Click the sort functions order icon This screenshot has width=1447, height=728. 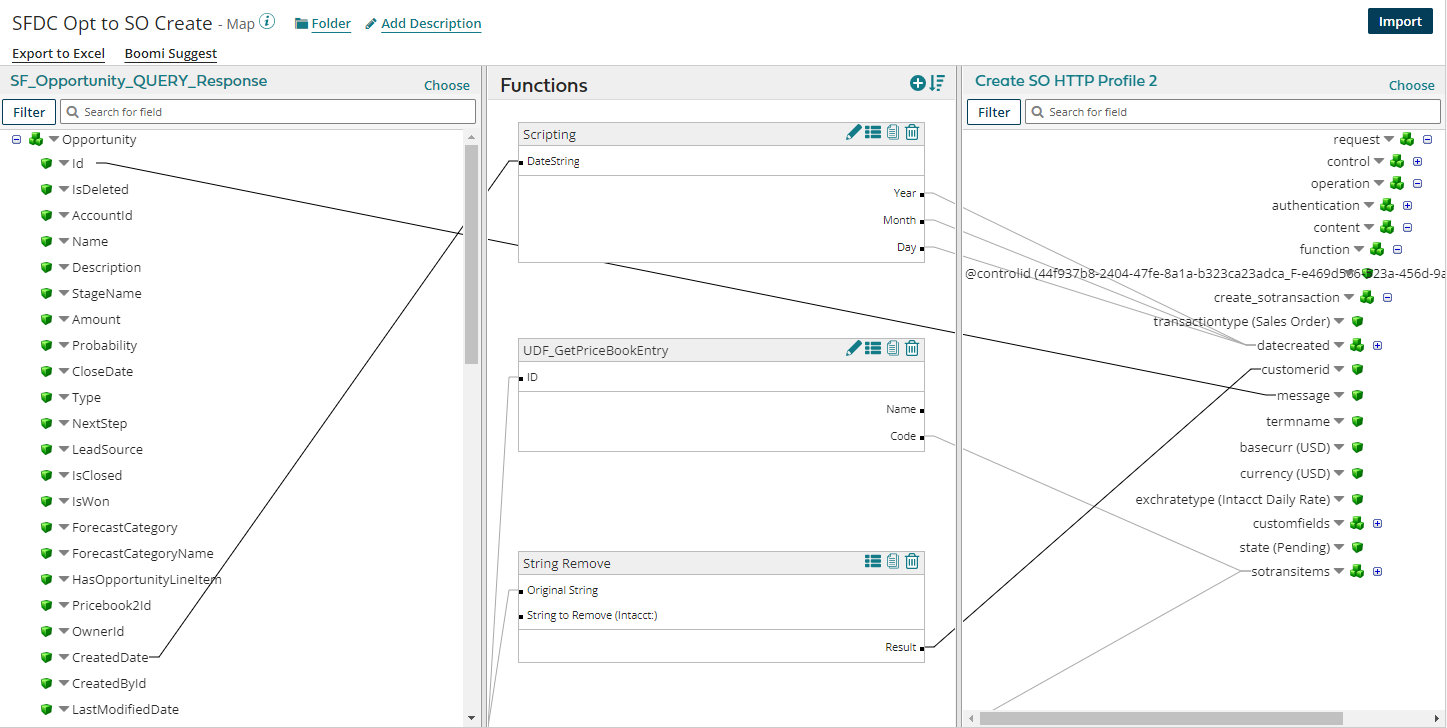click(937, 84)
